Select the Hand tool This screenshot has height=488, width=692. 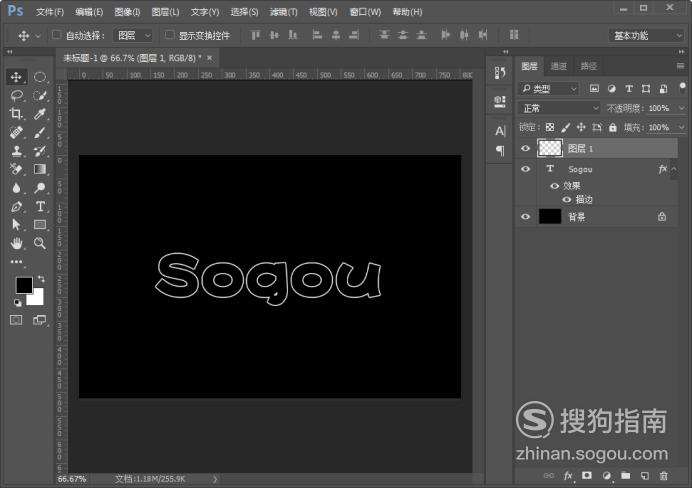[16, 243]
